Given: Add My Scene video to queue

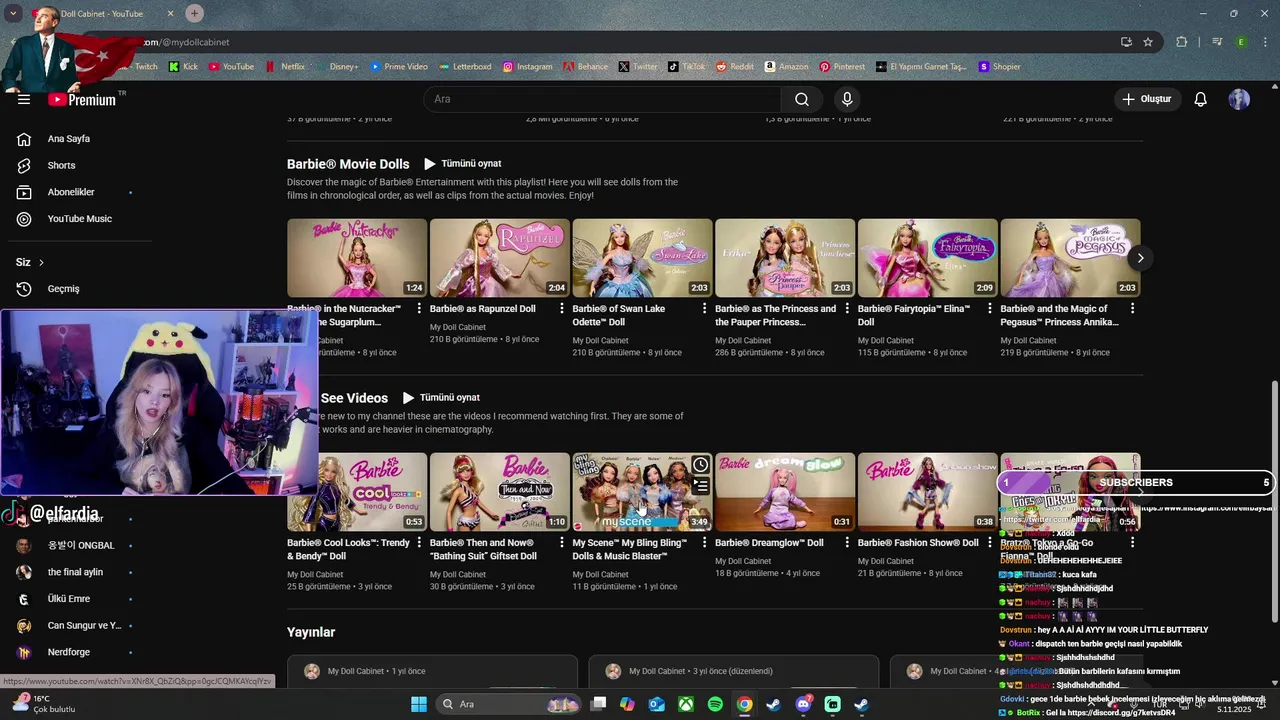Looking at the screenshot, I should point(700,486).
